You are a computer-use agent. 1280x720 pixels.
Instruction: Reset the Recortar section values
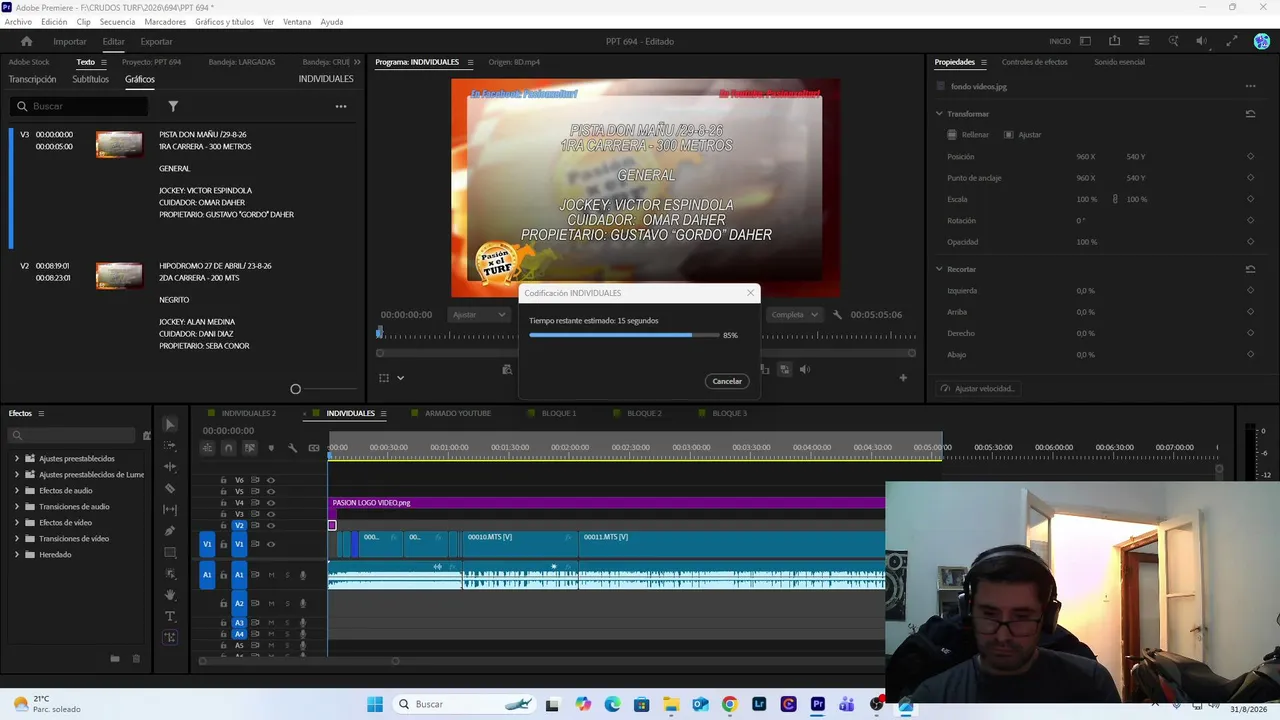[1250, 269]
